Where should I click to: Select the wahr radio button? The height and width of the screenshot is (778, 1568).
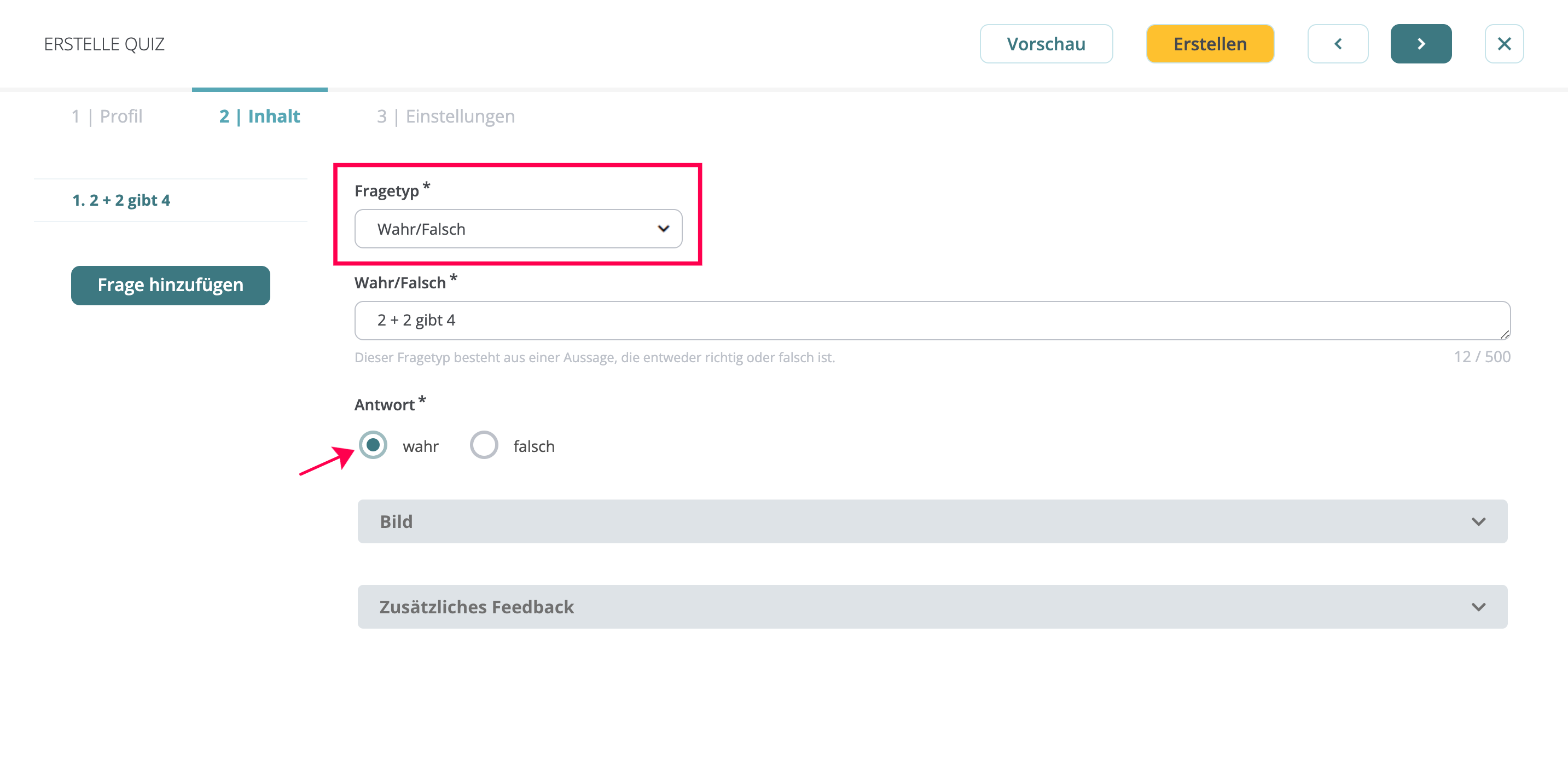pos(373,445)
